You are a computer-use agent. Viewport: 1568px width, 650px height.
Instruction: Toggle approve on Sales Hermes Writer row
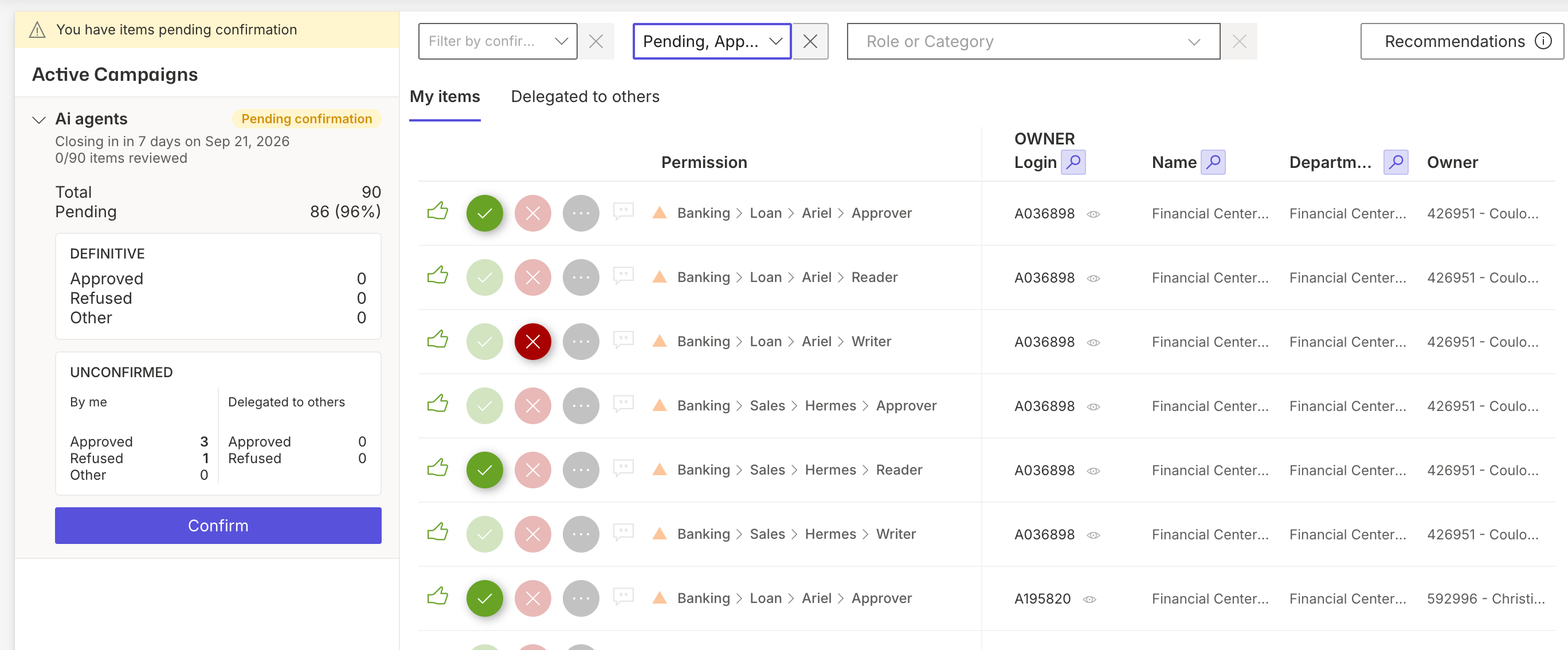click(484, 534)
